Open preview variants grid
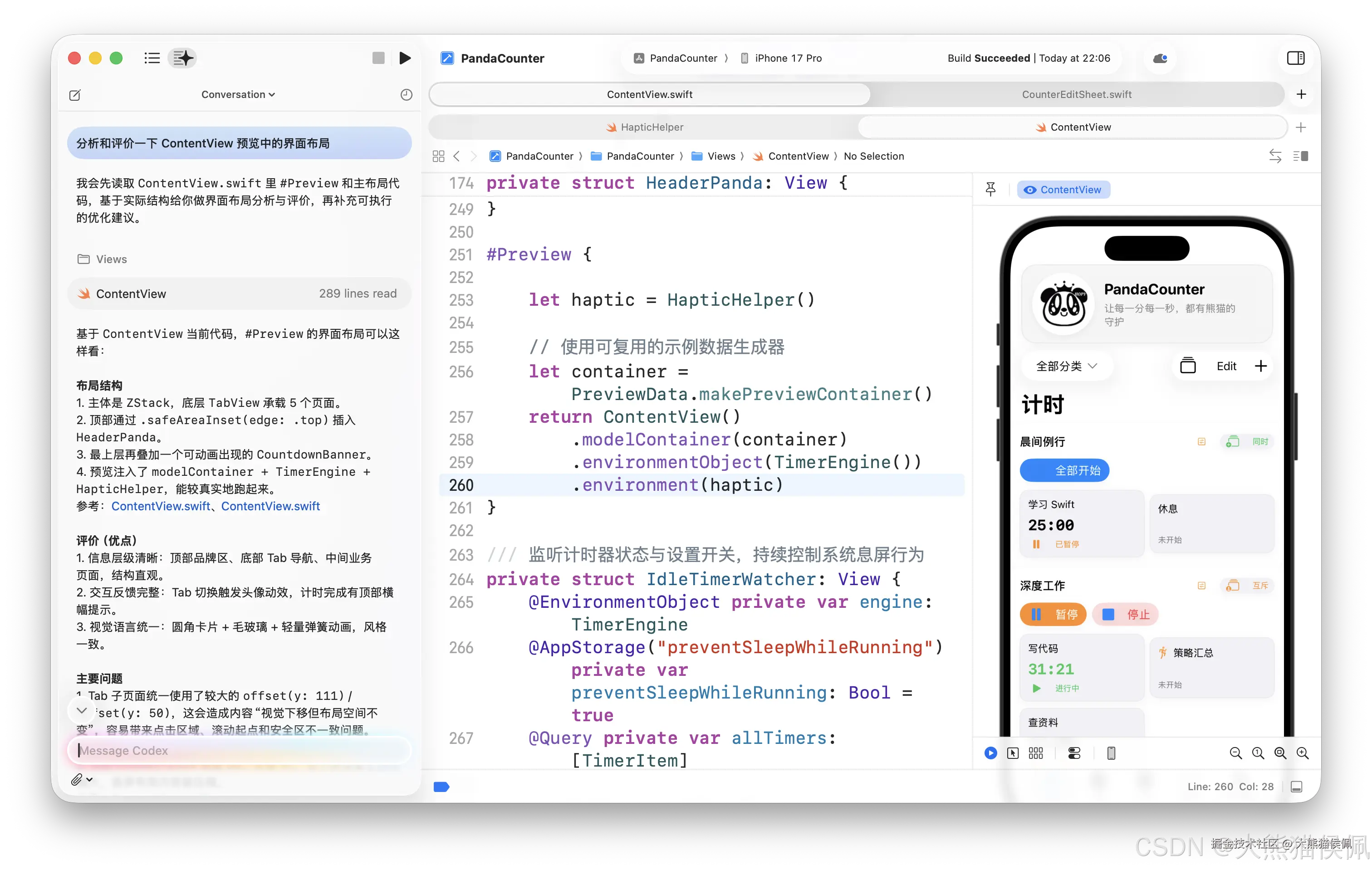 point(1035,753)
